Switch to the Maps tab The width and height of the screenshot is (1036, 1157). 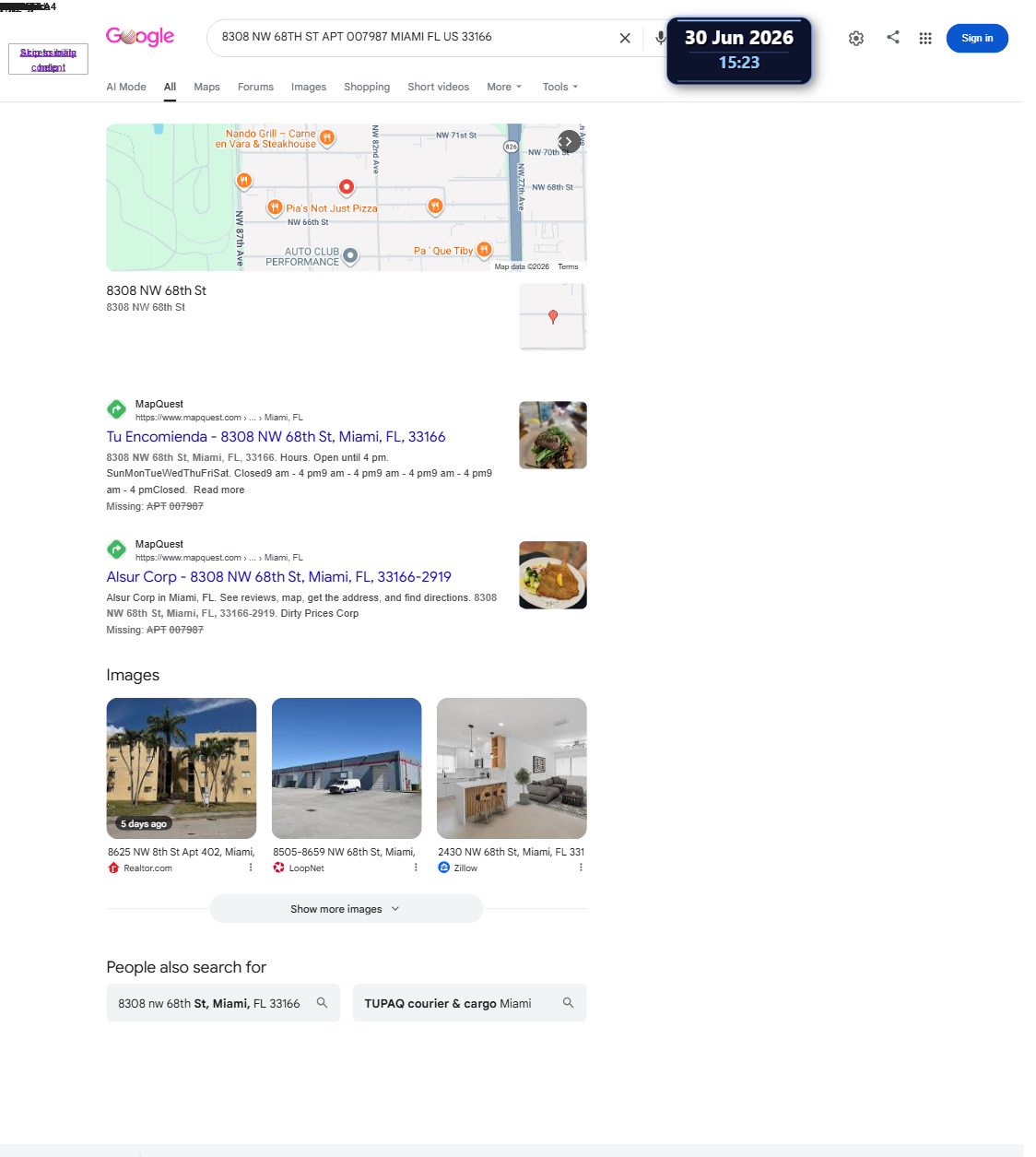coord(206,87)
